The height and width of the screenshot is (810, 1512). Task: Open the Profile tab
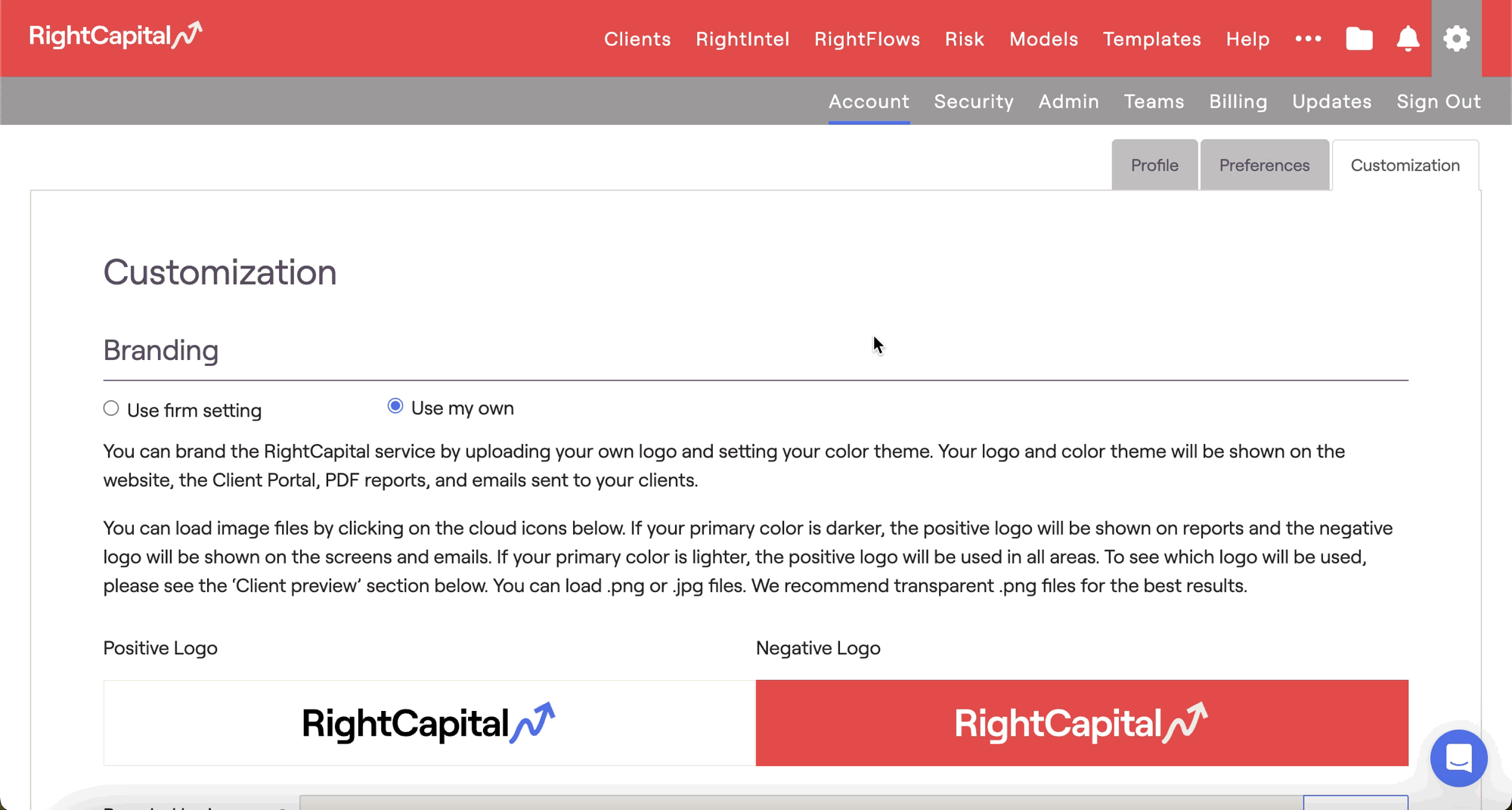click(x=1154, y=165)
